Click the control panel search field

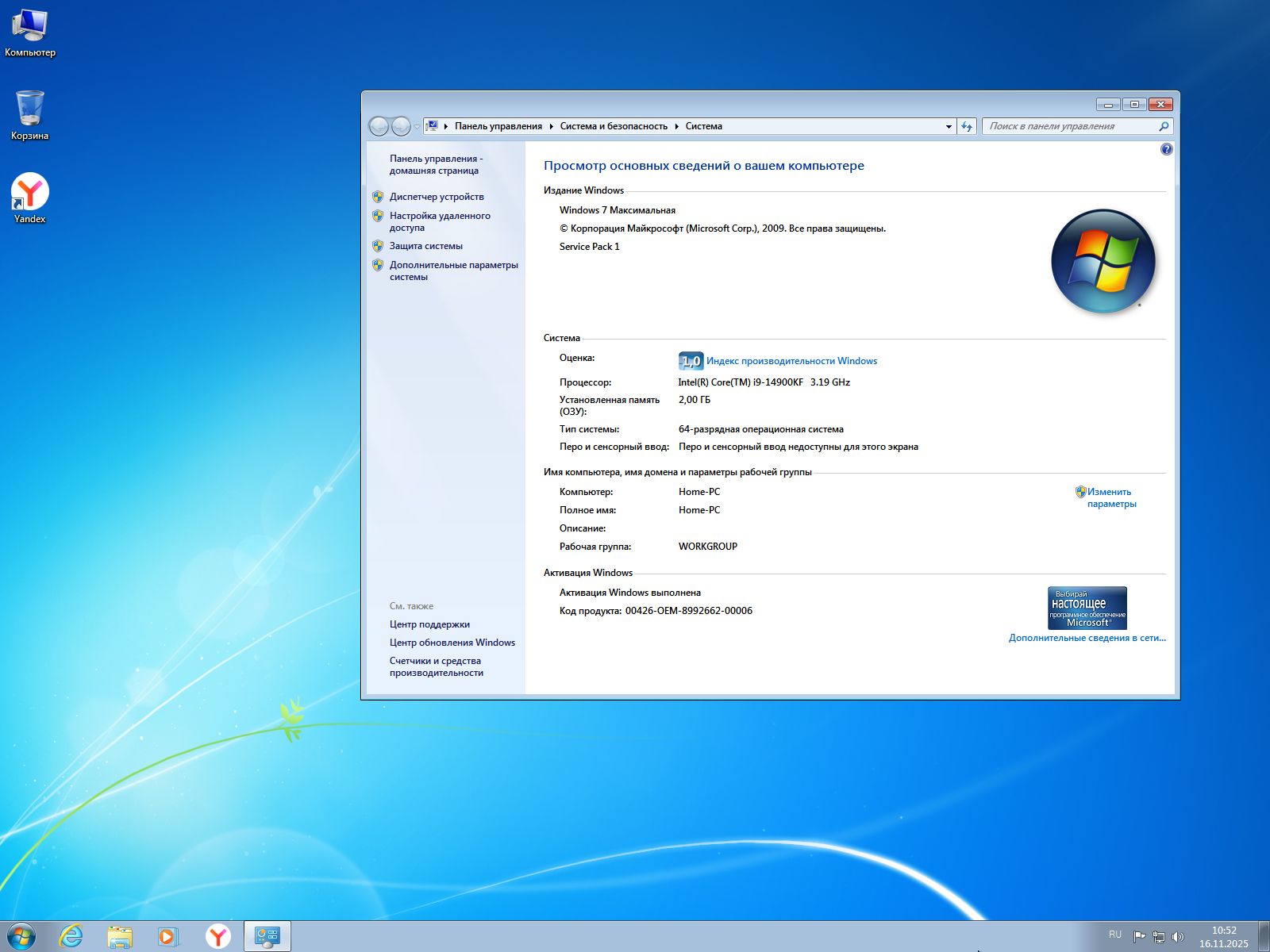pyautogui.click(x=1072, y=126)
